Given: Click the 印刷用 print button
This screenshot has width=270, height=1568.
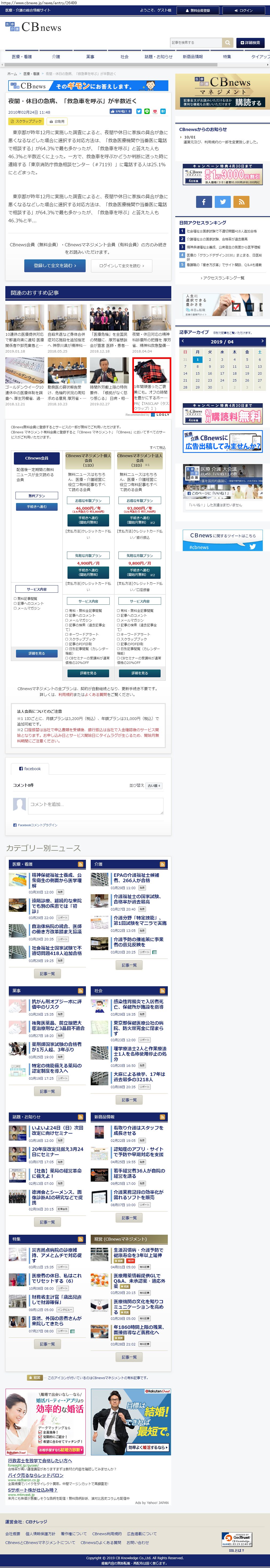Looking at the screenshot, I should (57, 121).
